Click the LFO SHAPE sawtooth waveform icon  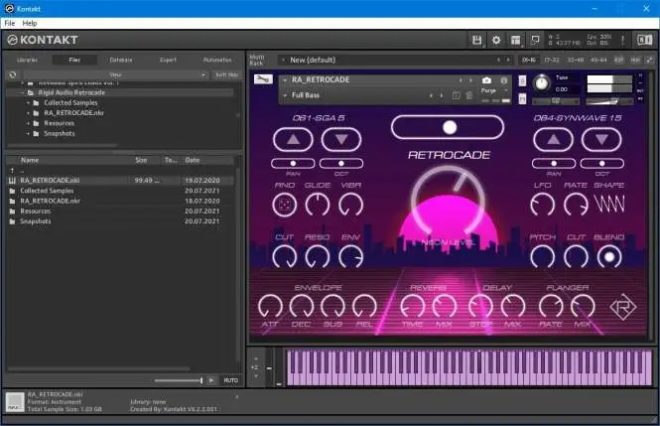point(609,204)
